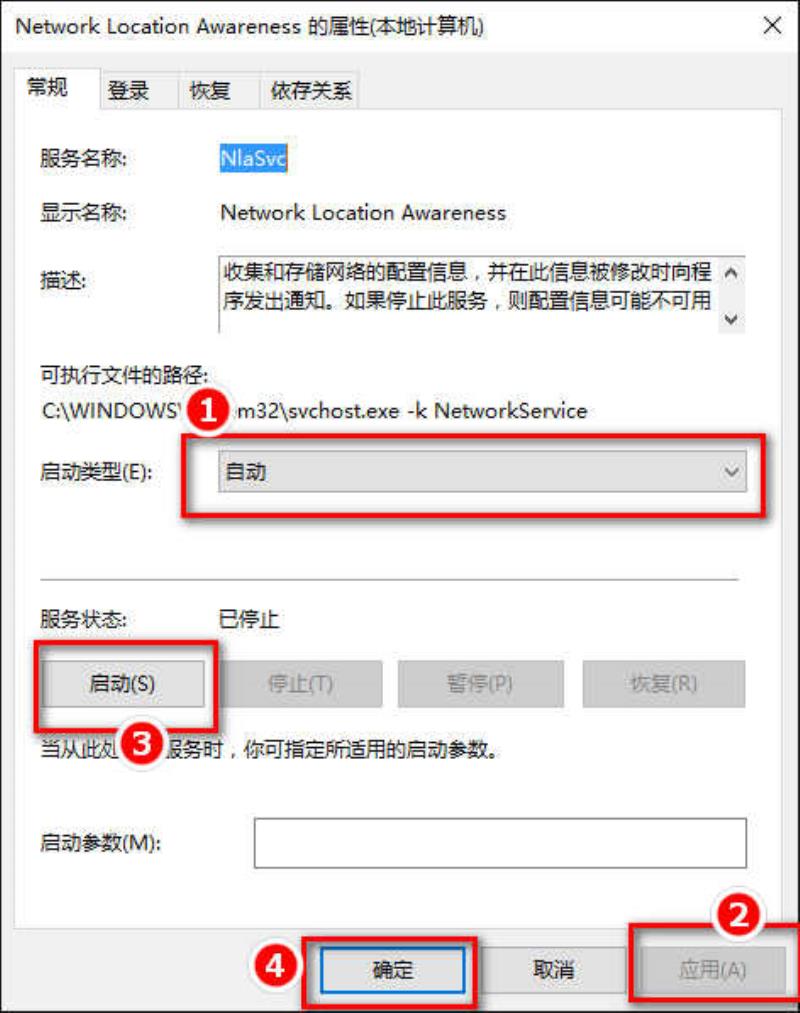The image size is (800, 1013).
Task: Cancel the dialog with 取消
Action: [x=553, y=969]
